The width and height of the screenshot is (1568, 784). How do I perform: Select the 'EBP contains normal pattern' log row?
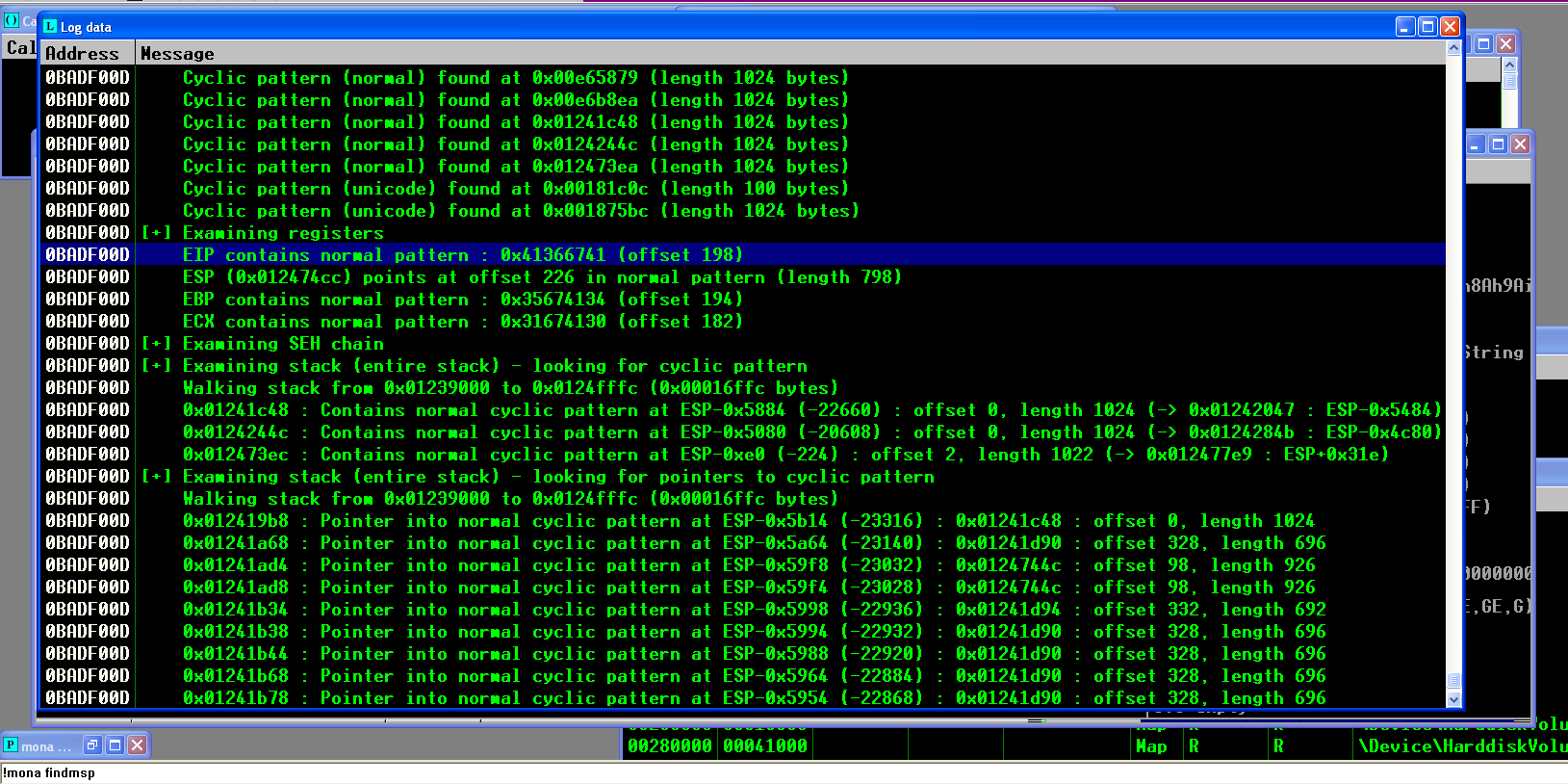coord(742,299)
